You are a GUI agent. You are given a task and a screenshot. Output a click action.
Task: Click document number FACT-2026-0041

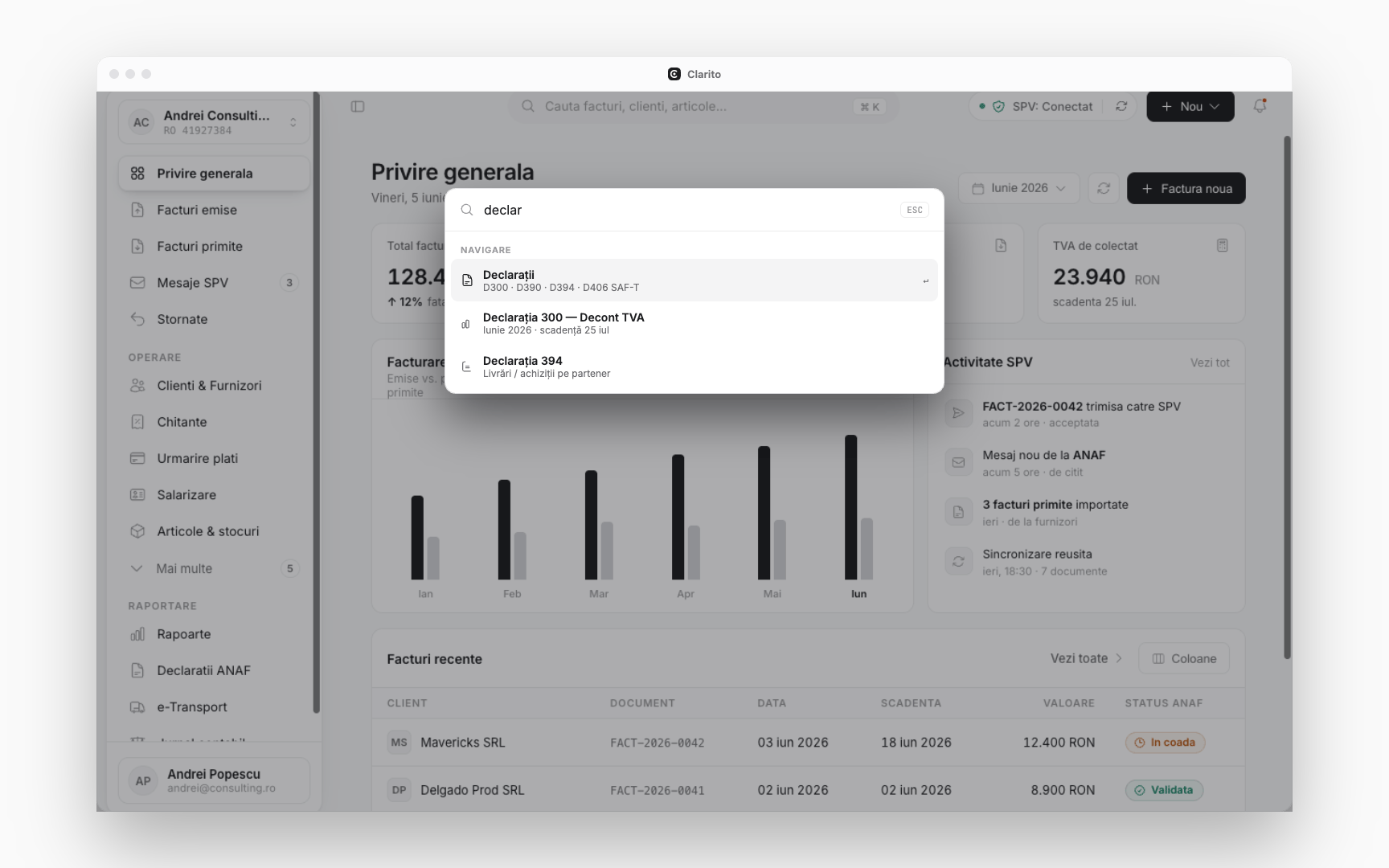coord(657,790)
